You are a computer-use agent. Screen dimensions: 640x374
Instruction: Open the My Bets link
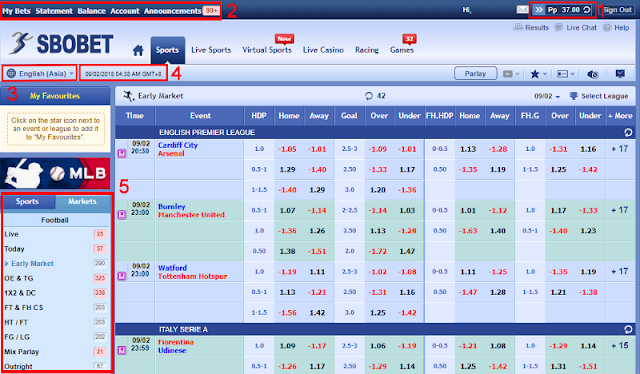[17, 11]
